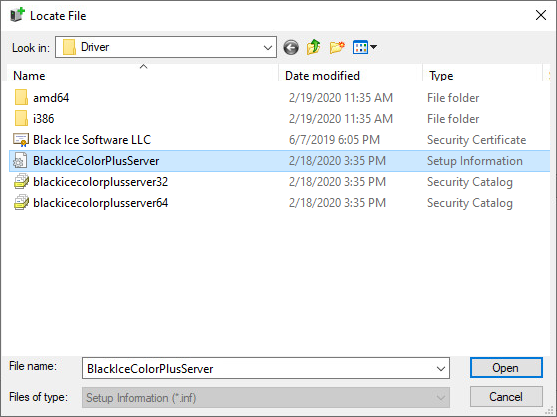Open the View Menu dropdown arrow
This screenshot has width=557, height=417.
point(373,47)
